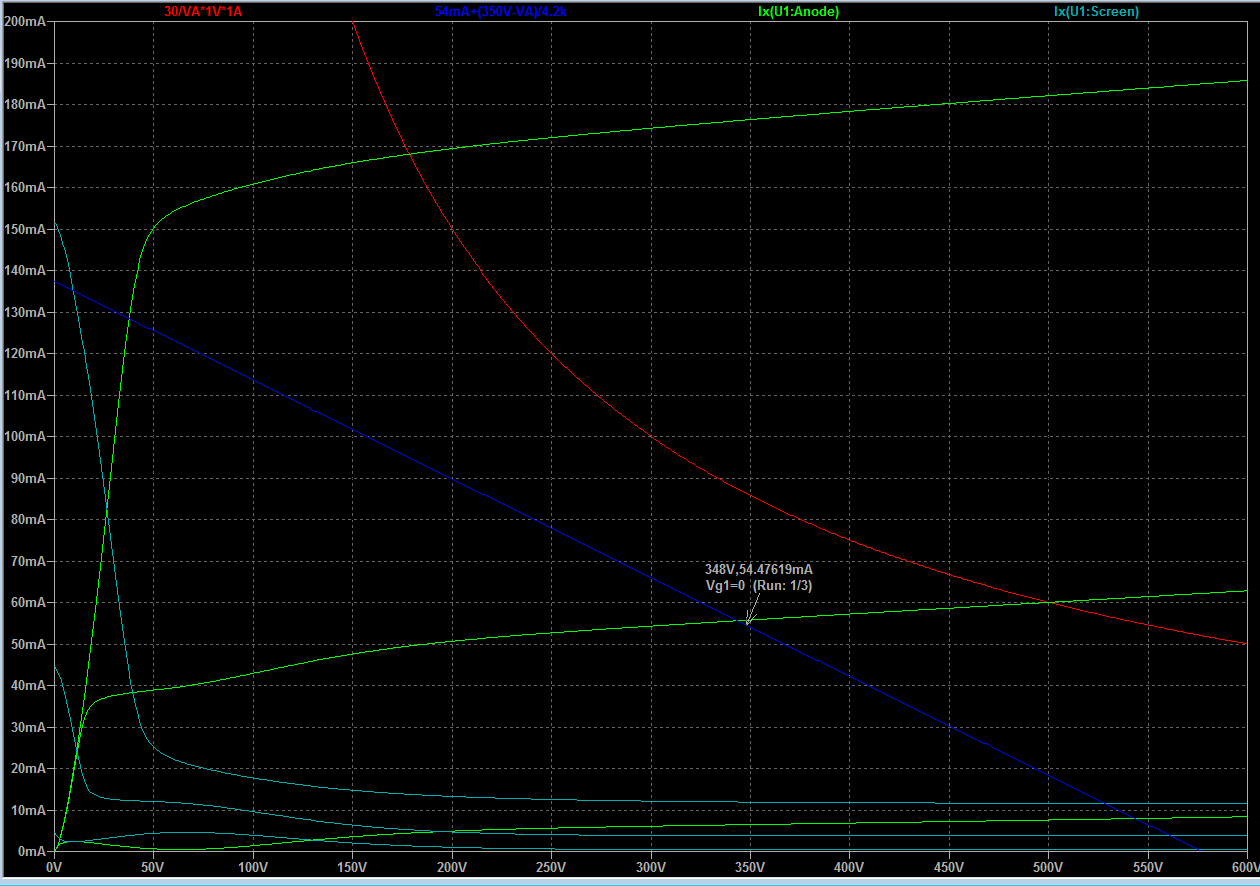The height and width of the screenshot is (886, 1260).
Task: Click the 100V horizontal axis tick label
Action: point(254,867)
